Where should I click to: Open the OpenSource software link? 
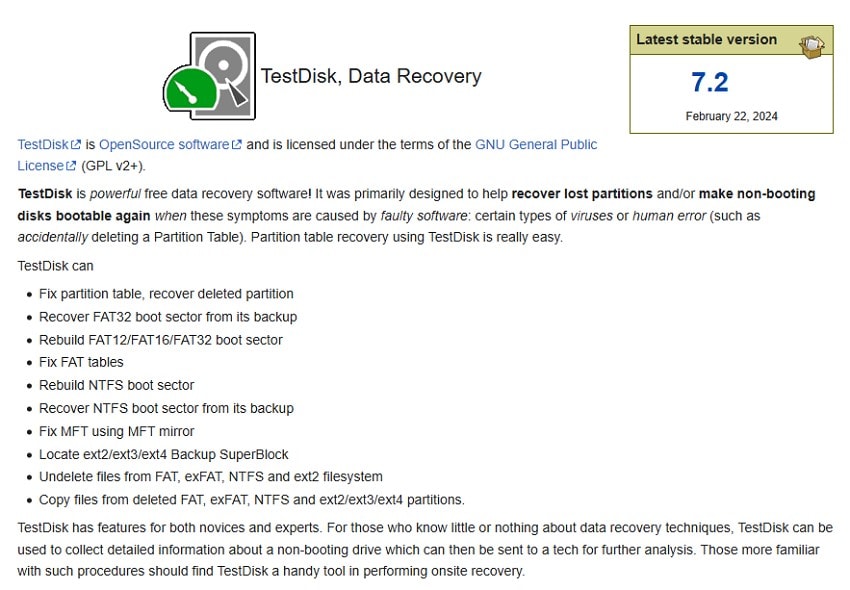(164, 144)
